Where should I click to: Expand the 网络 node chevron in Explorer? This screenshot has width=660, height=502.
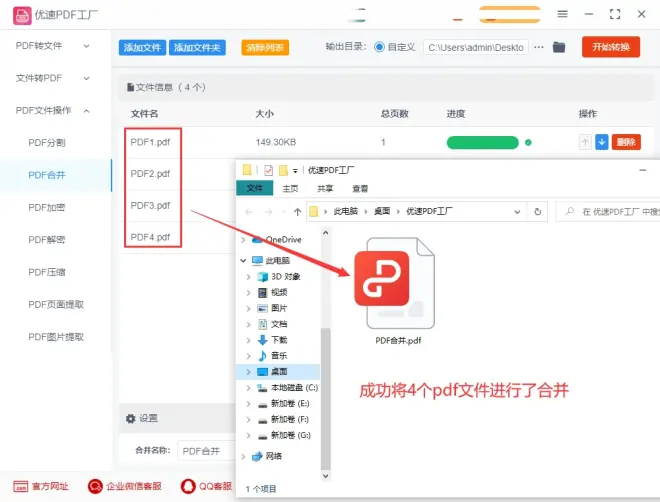tap(243, 456)
